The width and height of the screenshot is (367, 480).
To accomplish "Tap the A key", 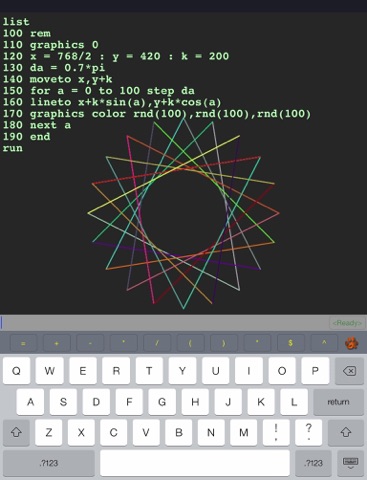I will click(30, 402).
